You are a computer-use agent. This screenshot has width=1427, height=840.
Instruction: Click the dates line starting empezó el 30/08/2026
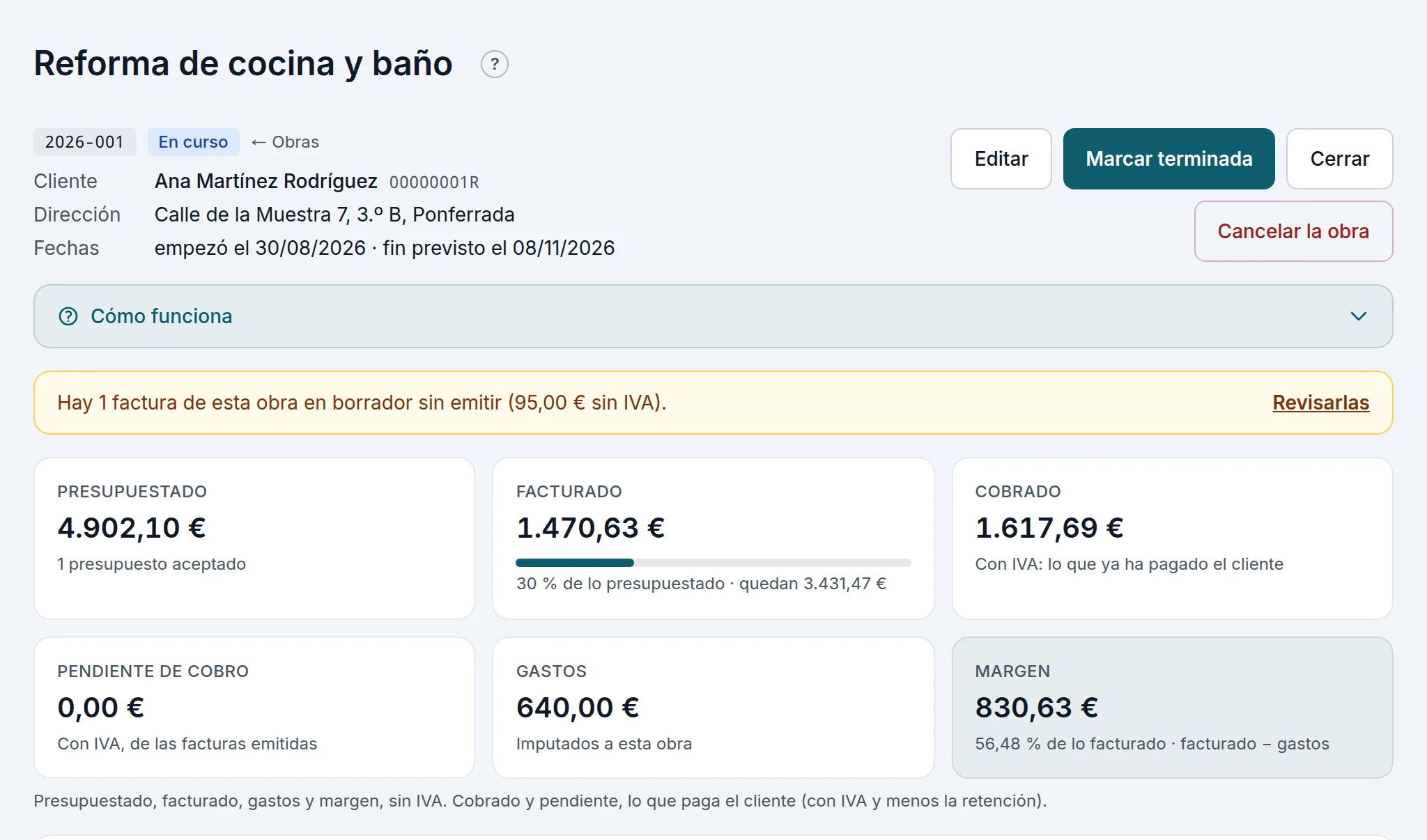pos(385,248)
